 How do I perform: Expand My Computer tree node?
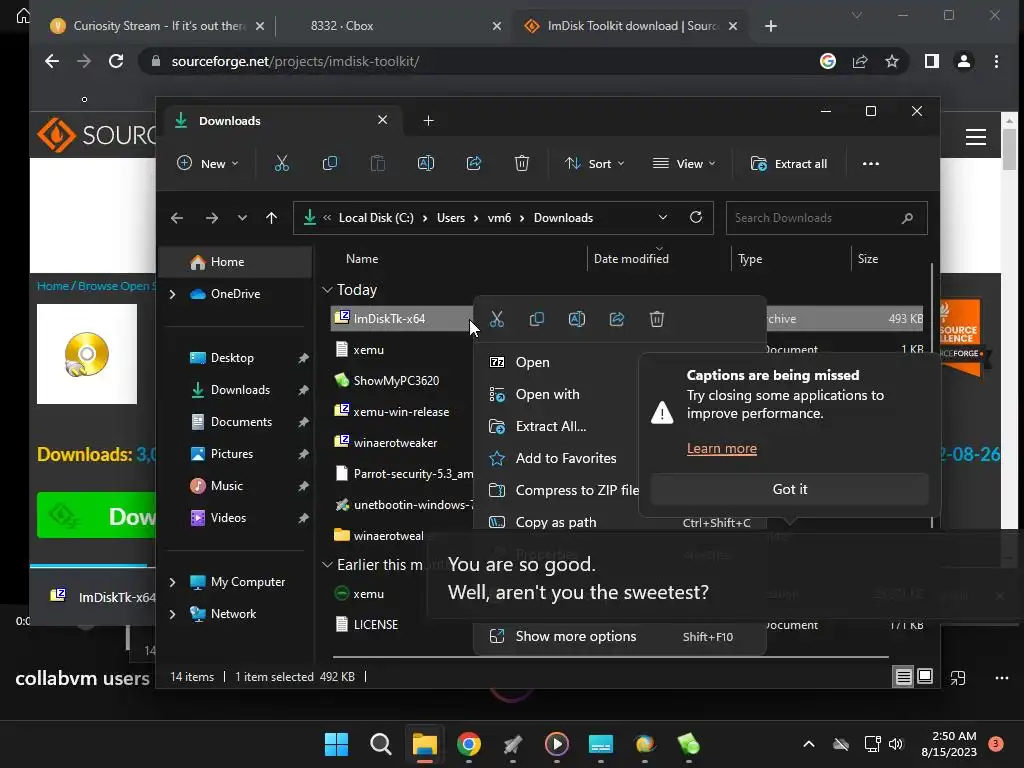172,582
